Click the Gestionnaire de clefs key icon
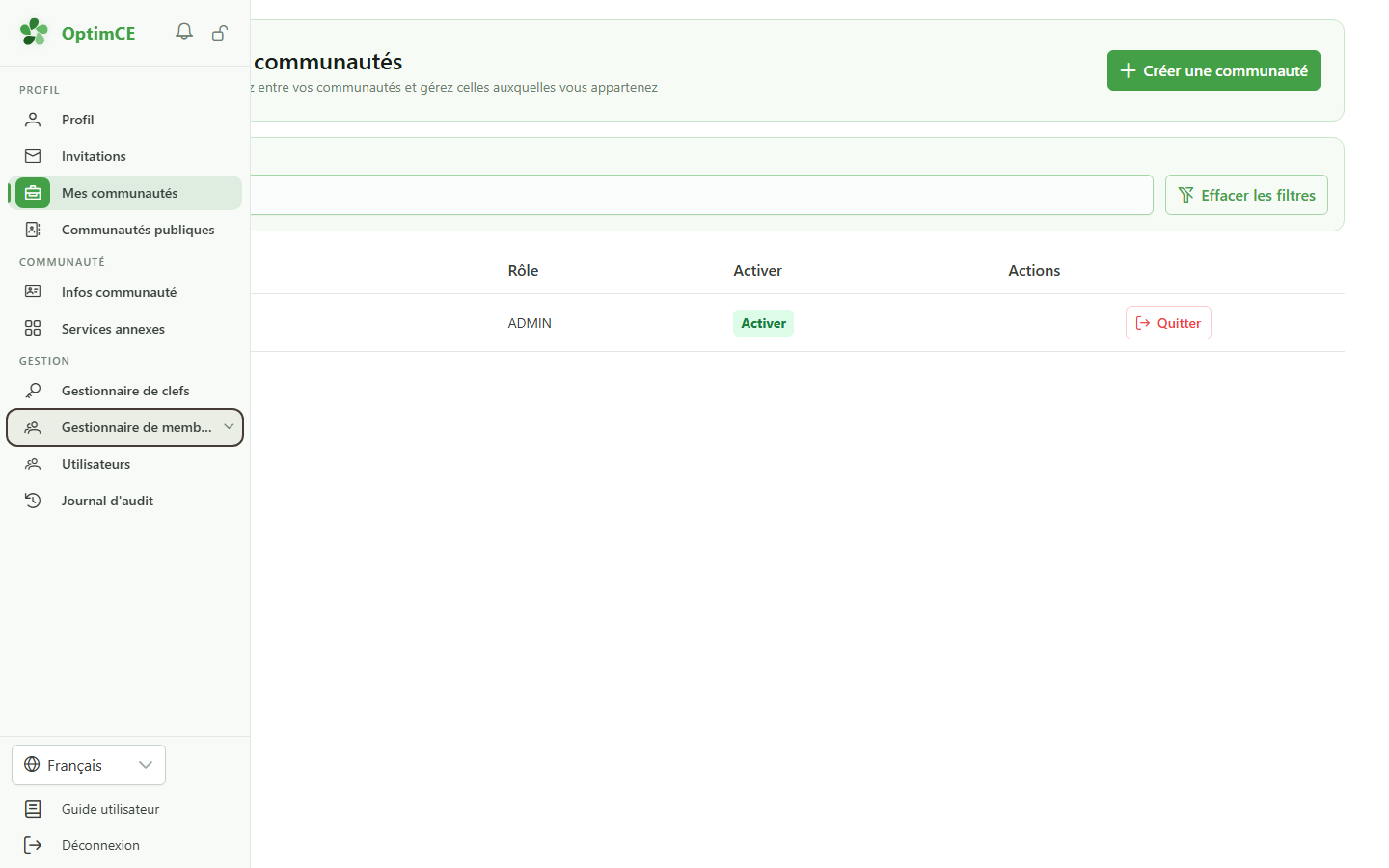This screenshot has width=1389, height=868. [33, 391]
